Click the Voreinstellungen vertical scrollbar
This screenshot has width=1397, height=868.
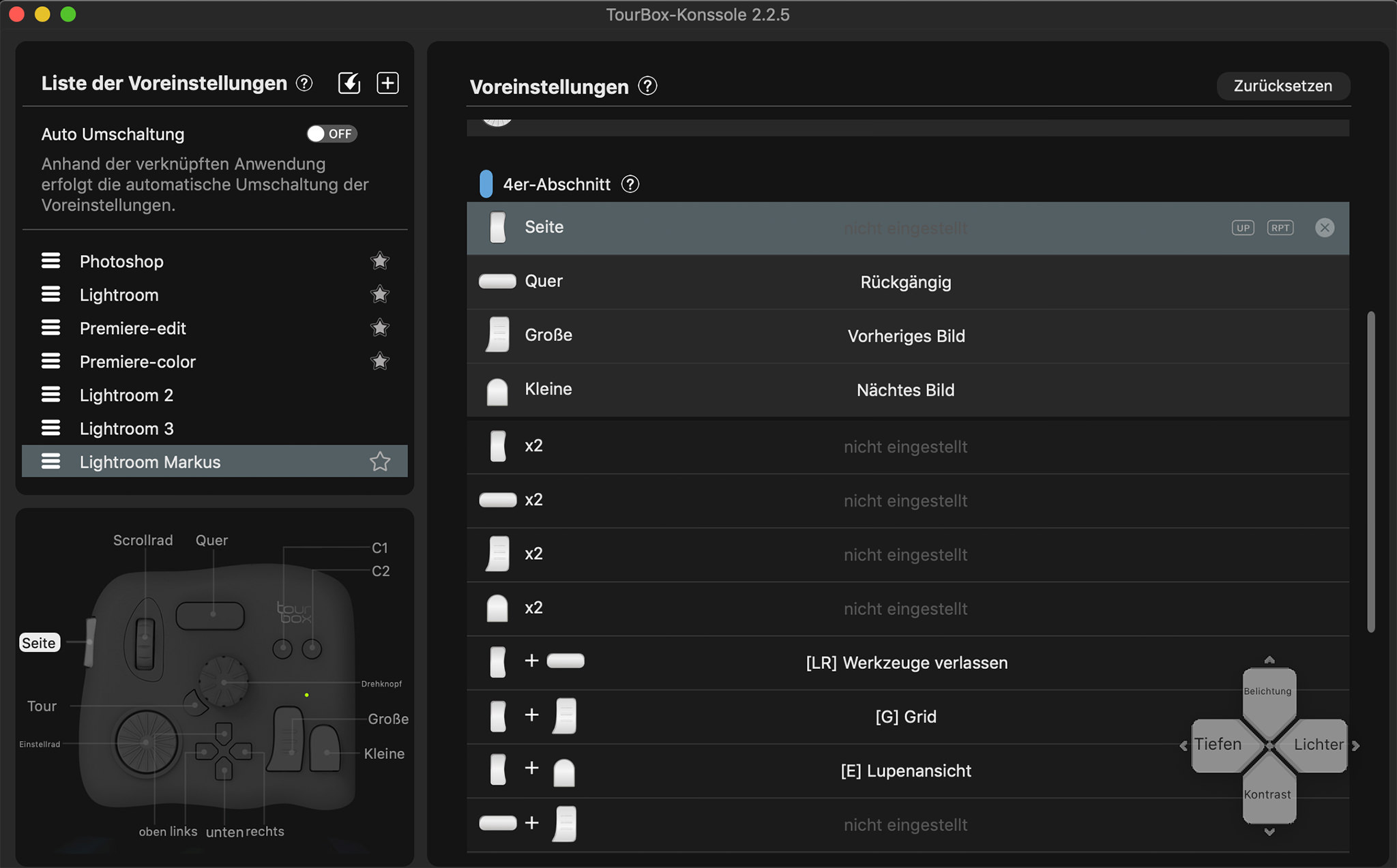1371,472
